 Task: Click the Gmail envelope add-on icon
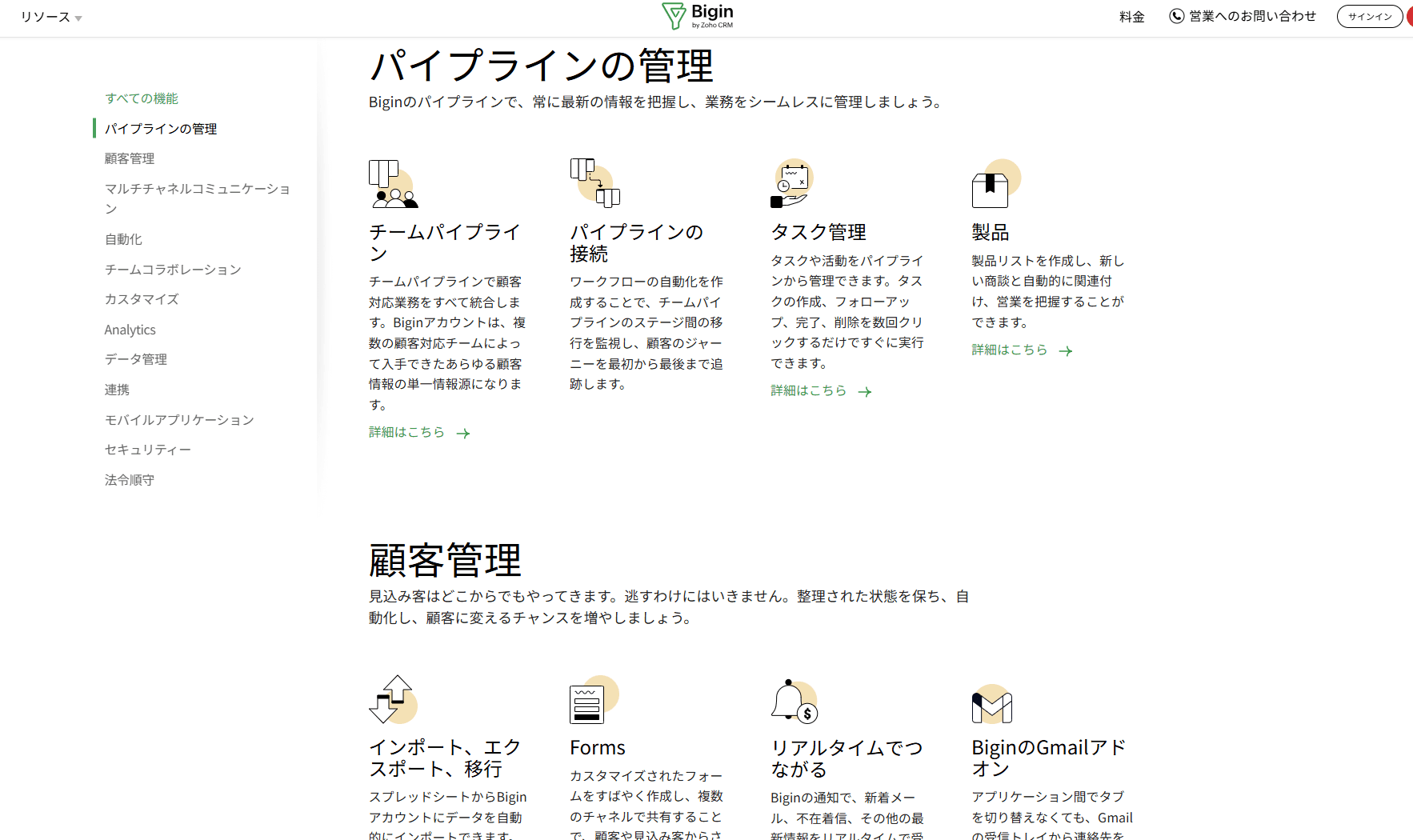point(992,703)
